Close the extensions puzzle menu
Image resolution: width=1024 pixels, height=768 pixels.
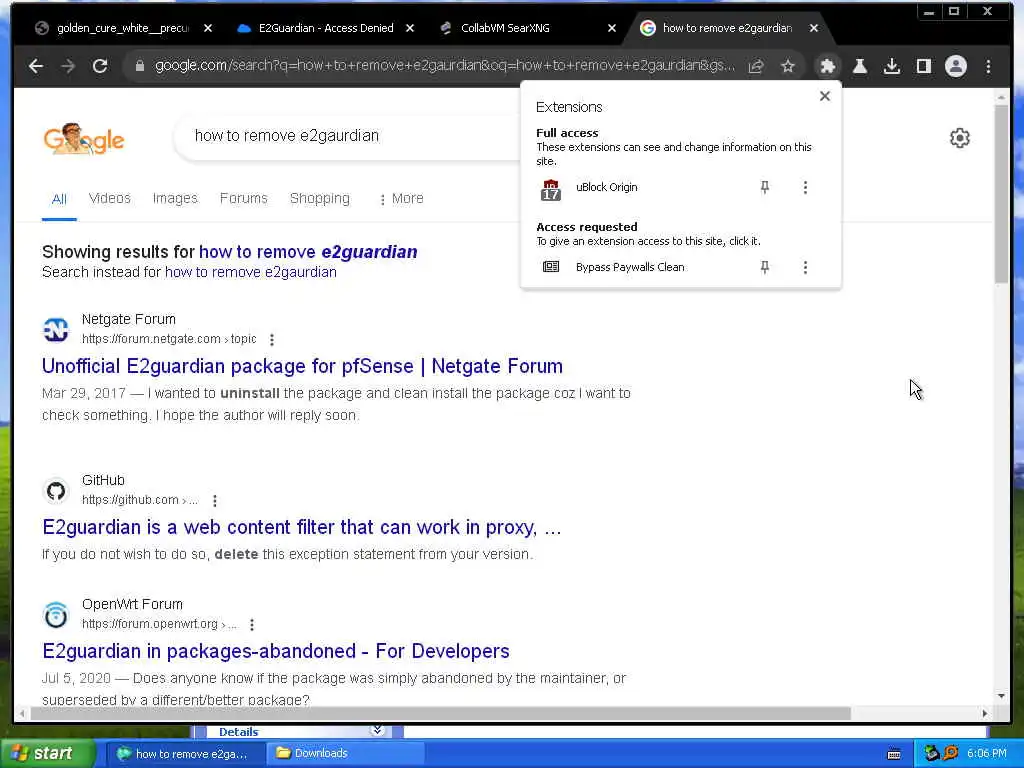pos(827,66)
